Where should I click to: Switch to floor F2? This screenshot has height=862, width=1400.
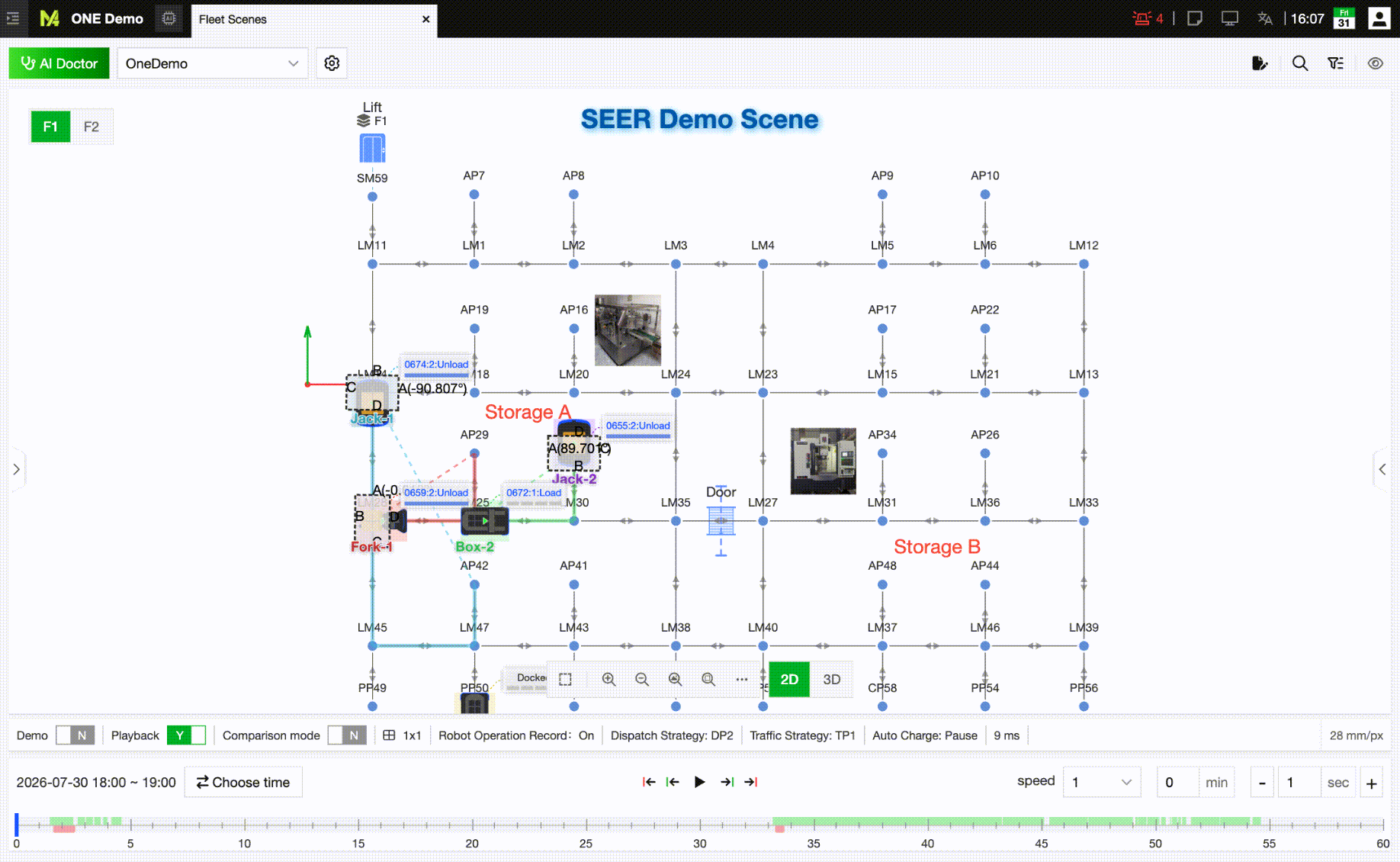(92, 127)
